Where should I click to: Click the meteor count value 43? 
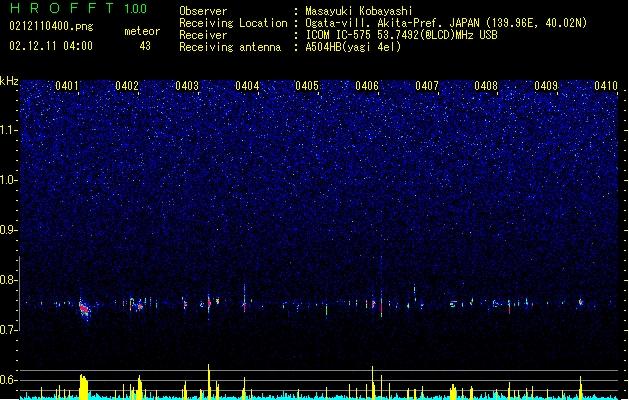pos(145,46)
